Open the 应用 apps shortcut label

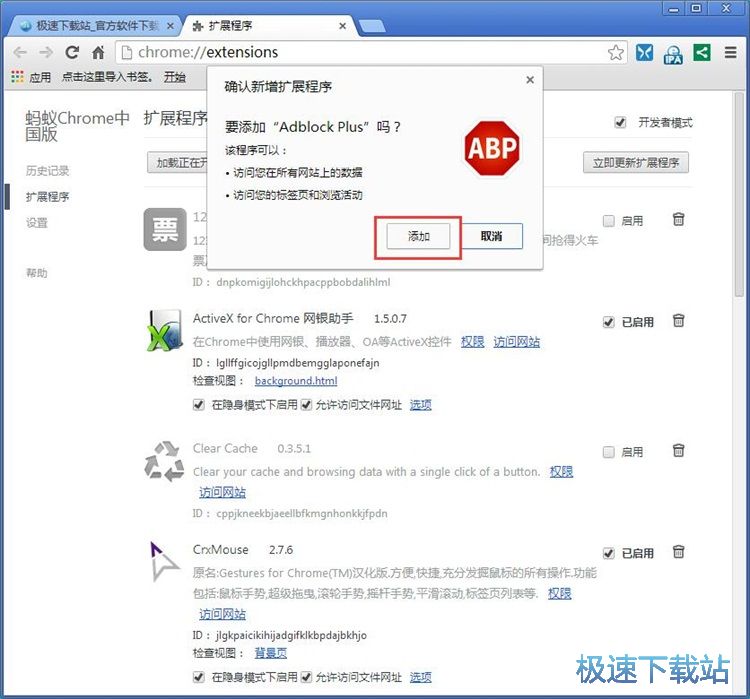[40, 77]
